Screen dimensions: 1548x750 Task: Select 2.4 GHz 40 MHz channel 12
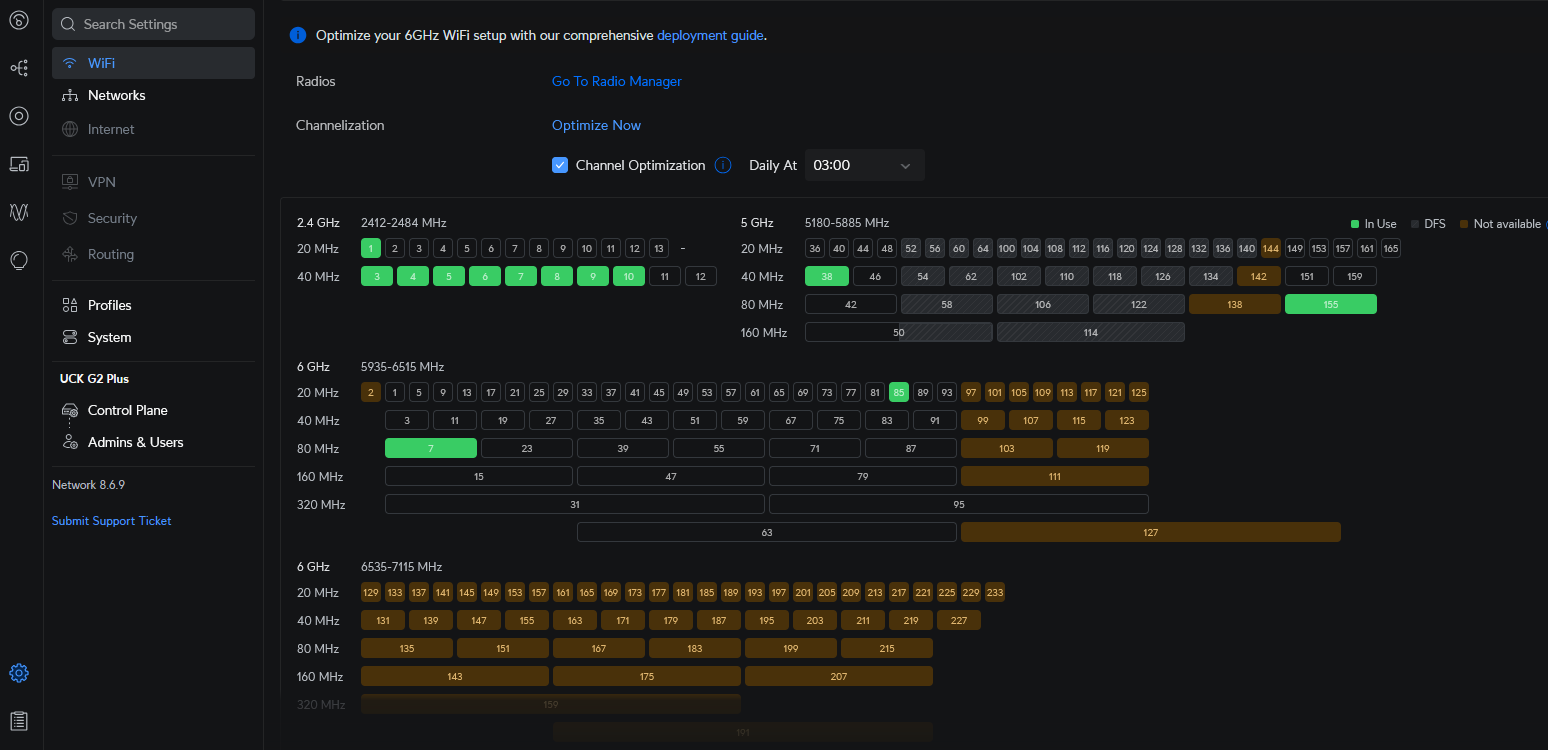coord(701,276)
